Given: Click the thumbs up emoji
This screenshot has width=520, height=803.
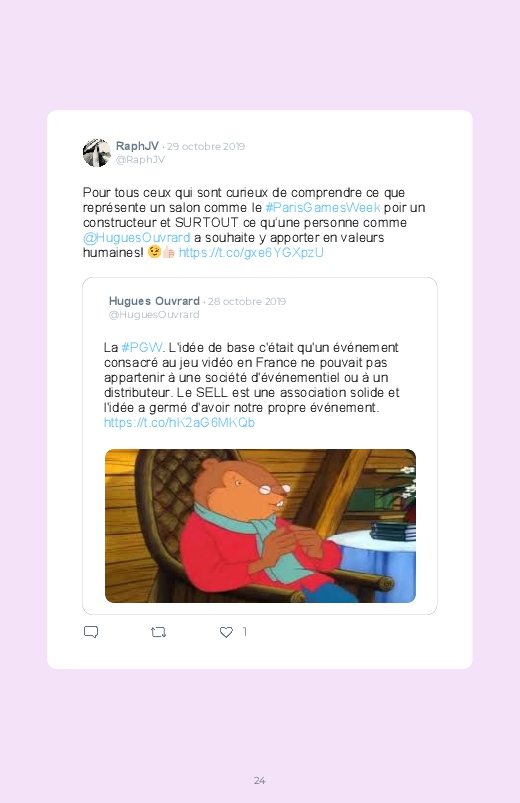Looking at the screenshot, I should click(169, 252).
